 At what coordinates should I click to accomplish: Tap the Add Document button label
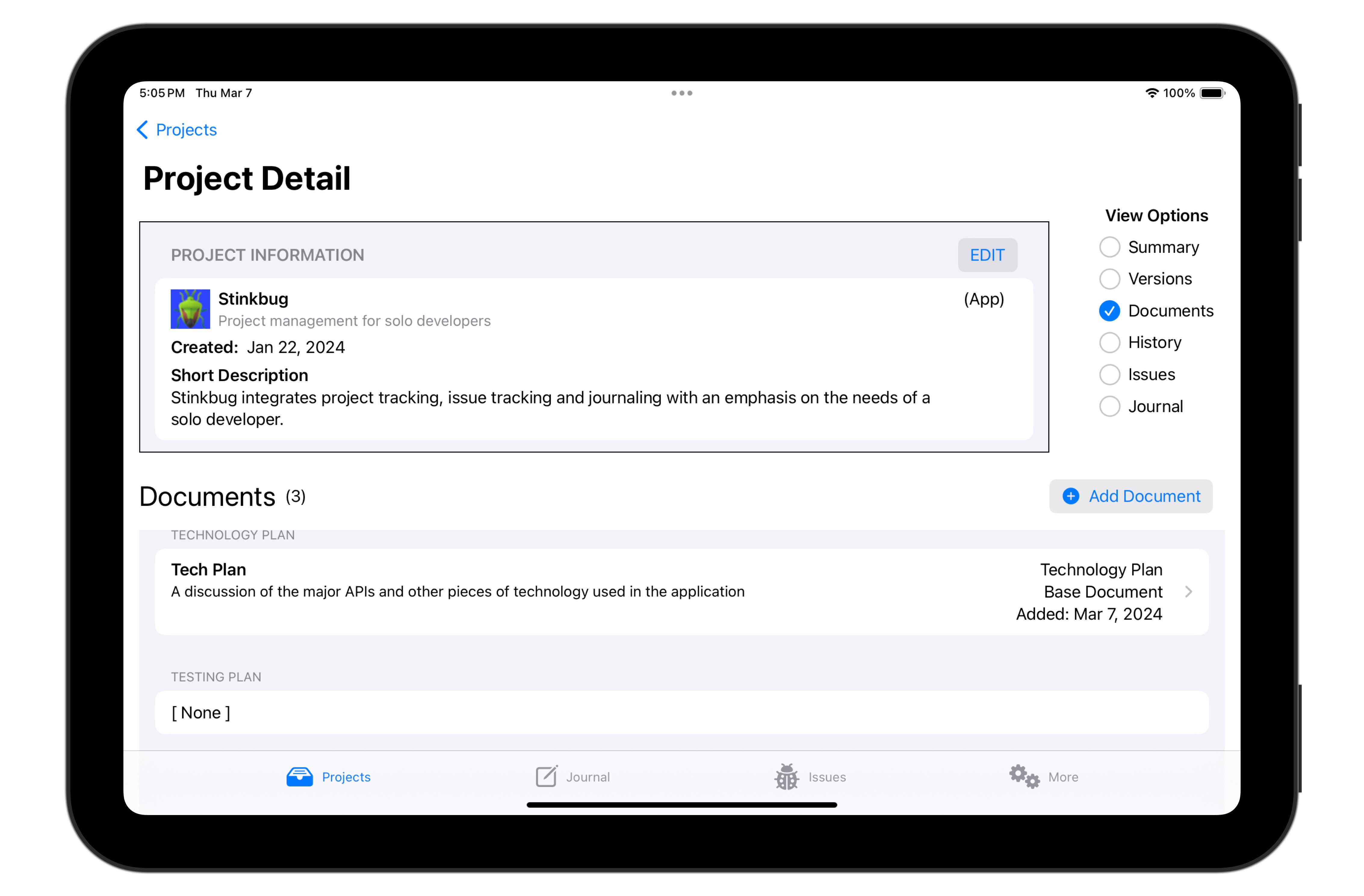[1145, 496]
